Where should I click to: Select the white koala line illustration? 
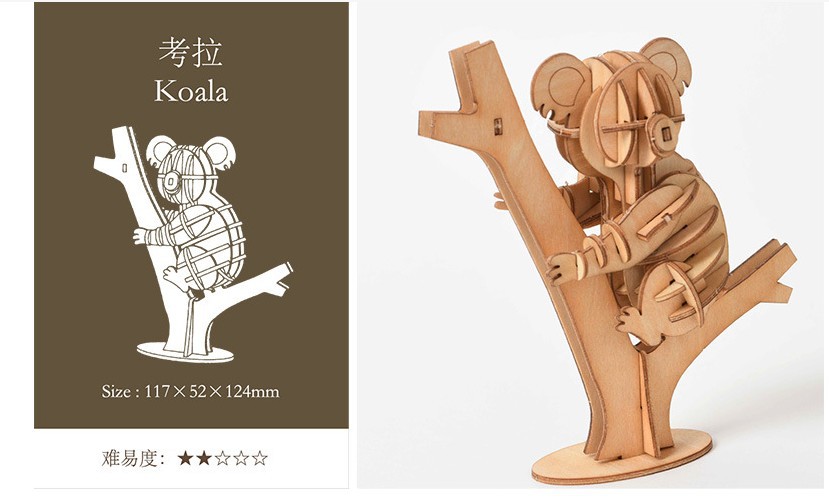pyautogui.click(x=194, y=244)
